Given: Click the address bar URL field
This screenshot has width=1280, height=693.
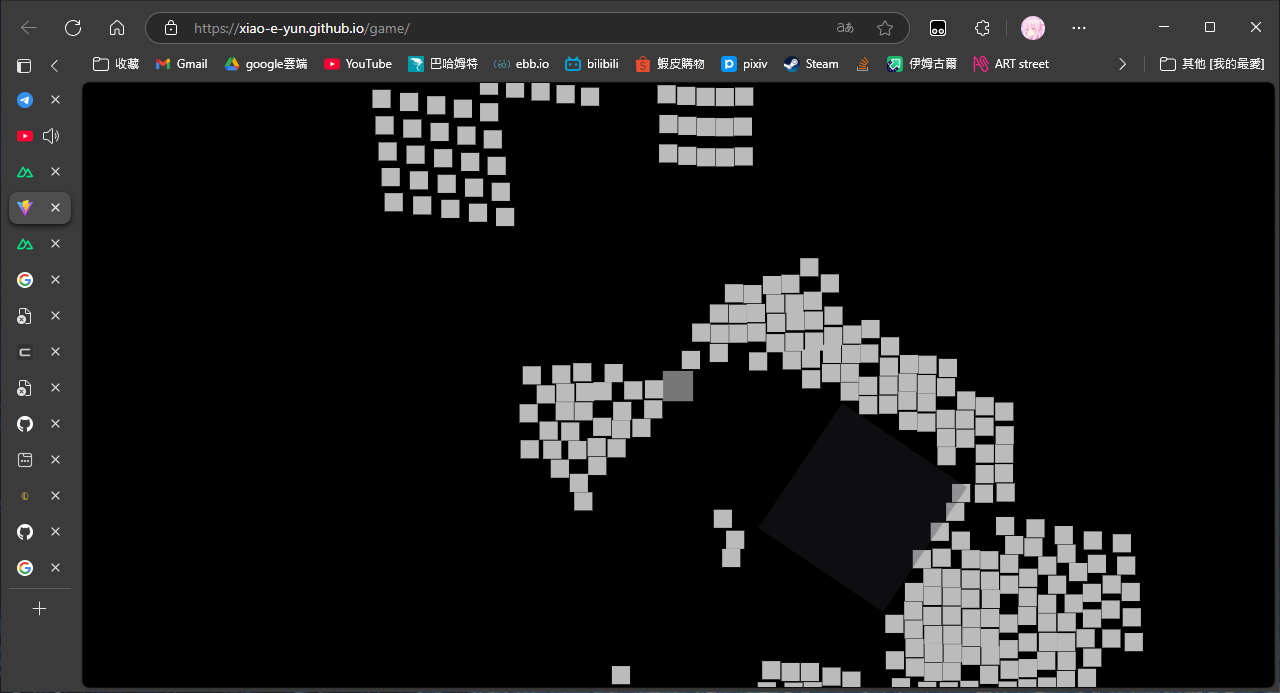Looking at the screenshot, I should point(500,28).
